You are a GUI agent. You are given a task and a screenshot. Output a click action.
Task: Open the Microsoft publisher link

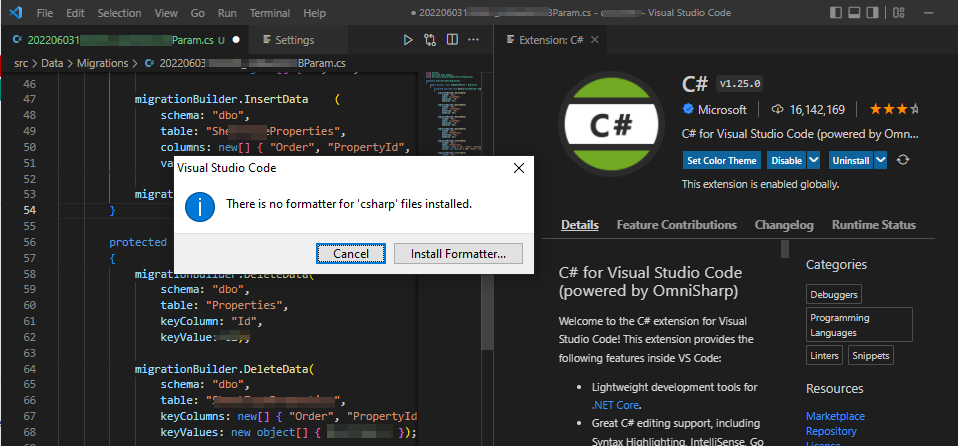pos(722,110)
